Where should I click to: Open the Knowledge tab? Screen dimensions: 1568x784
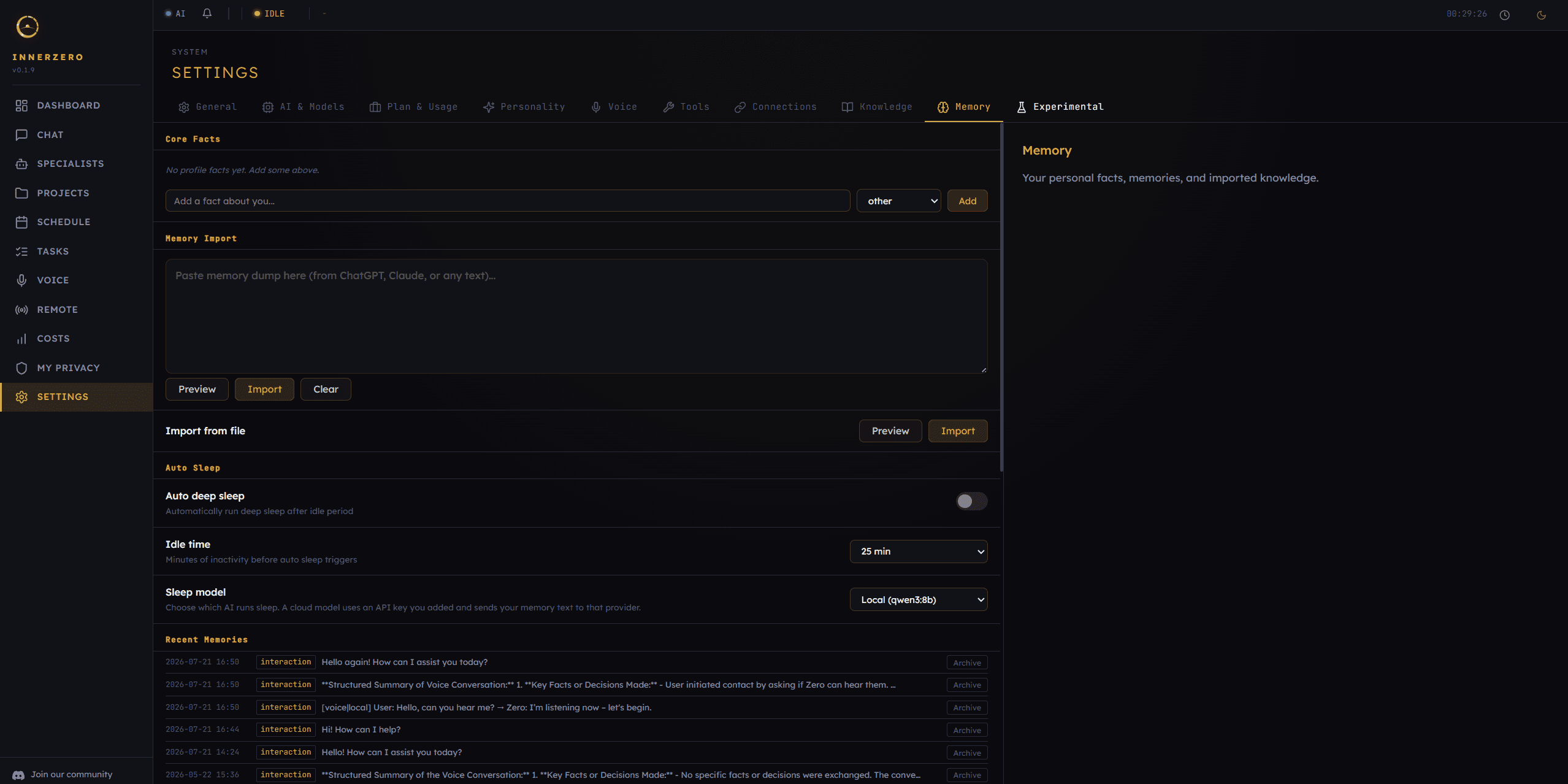(x=877, y=107)
